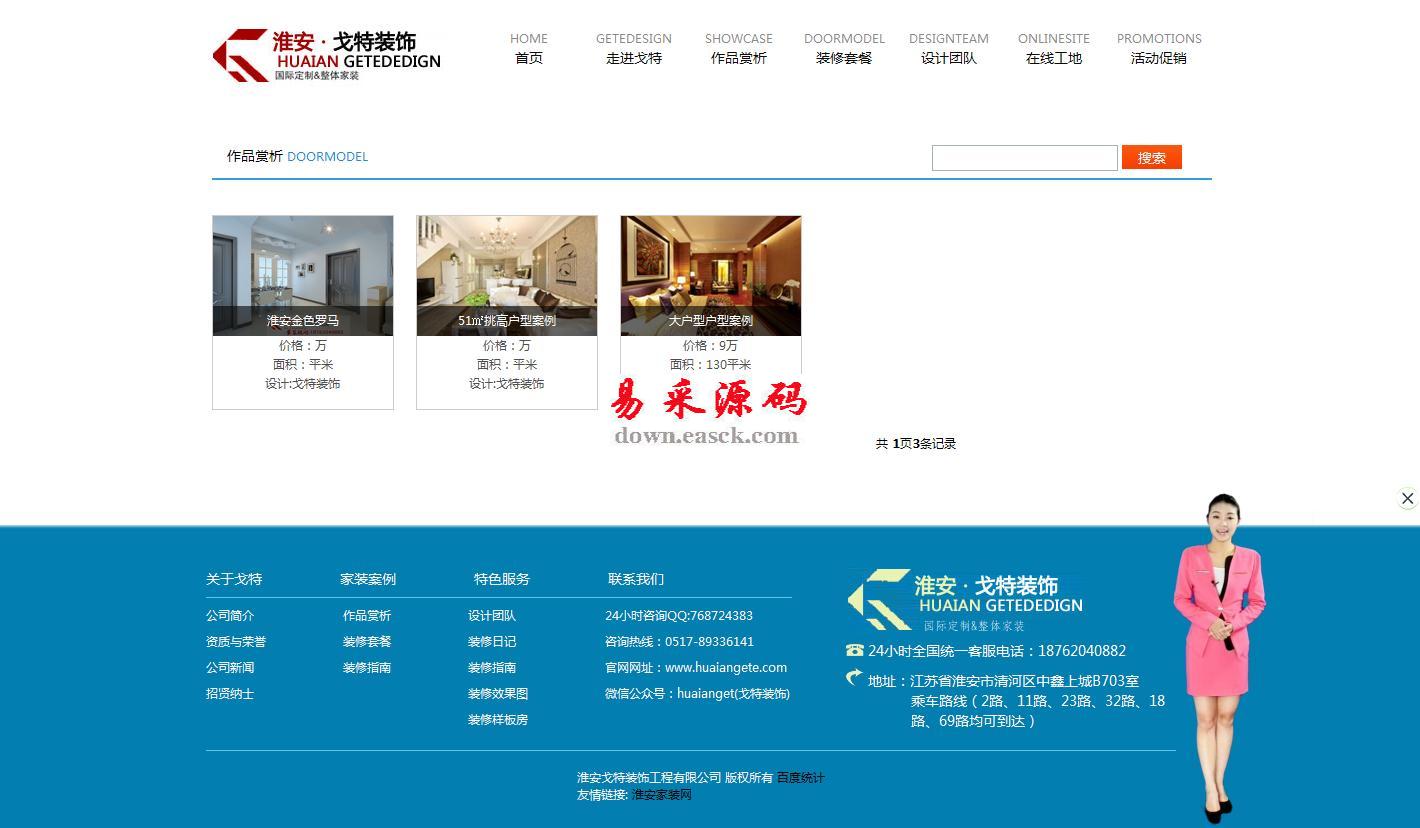Click the arrow icon next to 地址
Viewport: 1420px width, 828px height.
point(854,678)
